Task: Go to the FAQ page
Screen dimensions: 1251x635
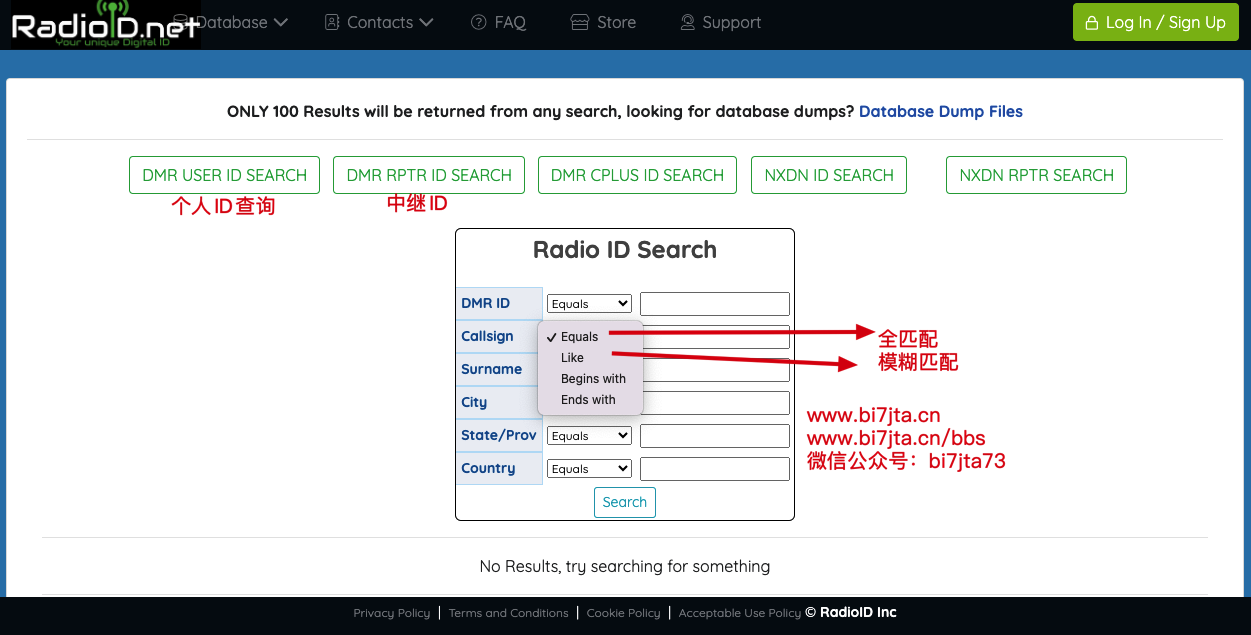Action: (x=498, y=22)
